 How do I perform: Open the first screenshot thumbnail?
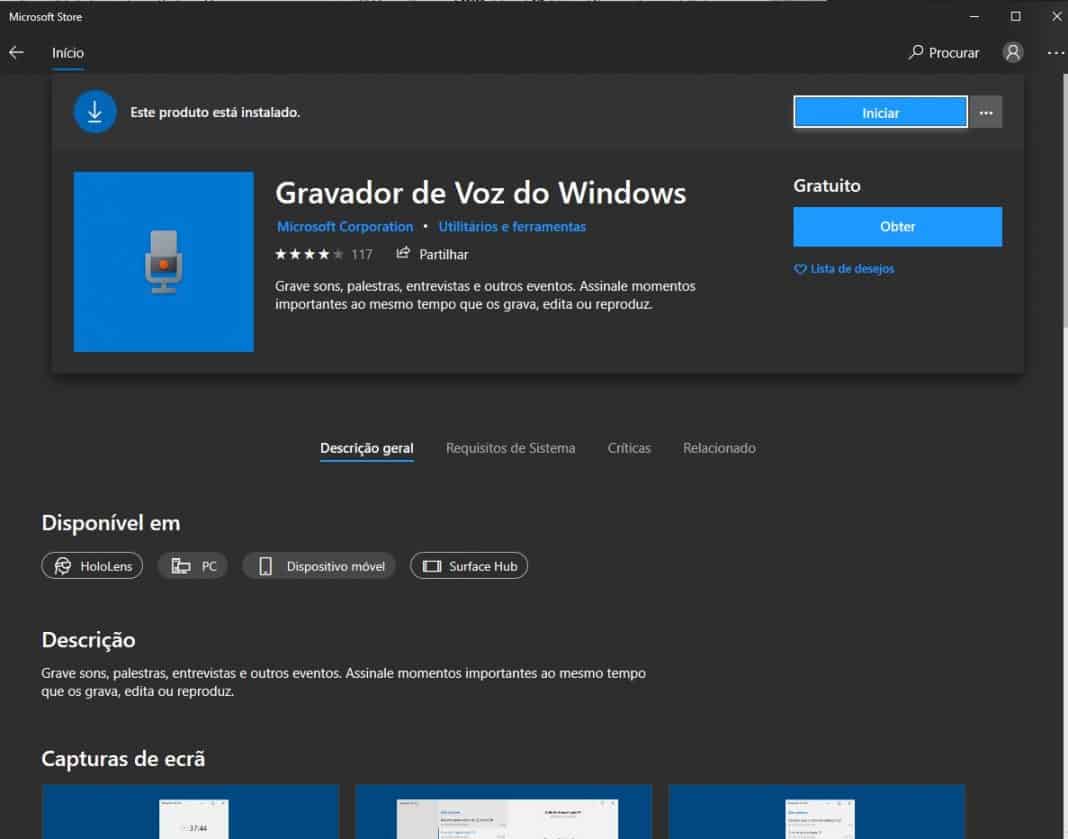tap(190, 811)
